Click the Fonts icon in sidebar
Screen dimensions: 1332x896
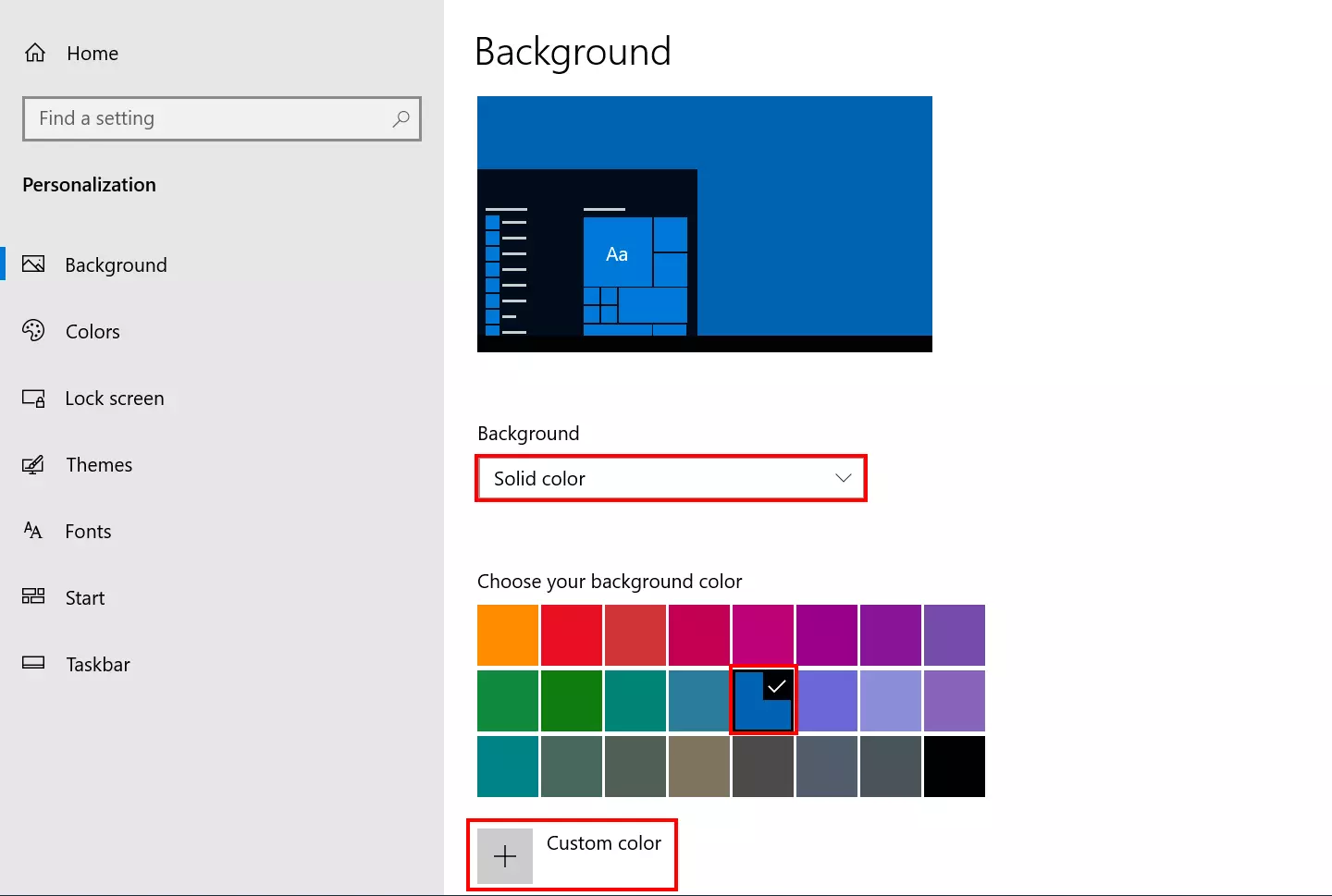point(33,531)
